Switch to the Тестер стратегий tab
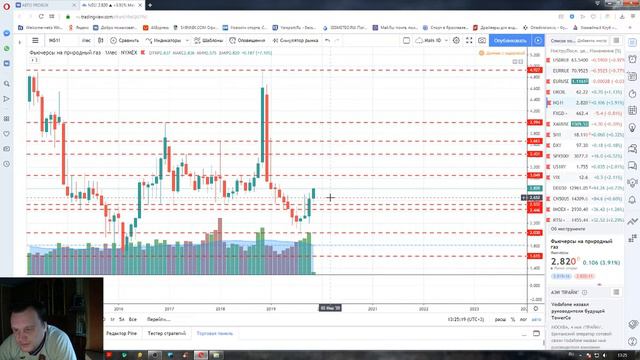The height and width of the screenshot is (360, 640). [167, 333]
